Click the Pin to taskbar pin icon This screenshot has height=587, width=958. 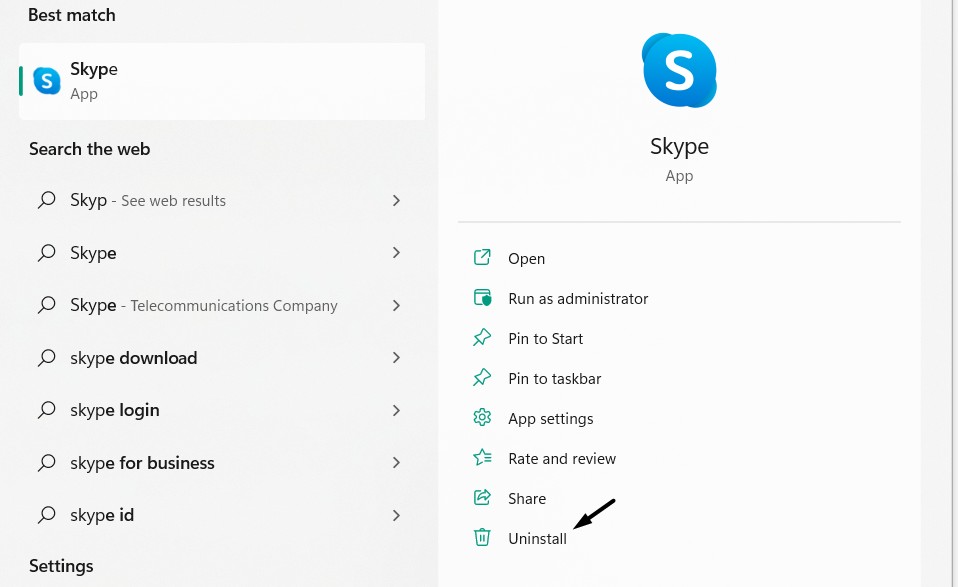click(482, 378)
